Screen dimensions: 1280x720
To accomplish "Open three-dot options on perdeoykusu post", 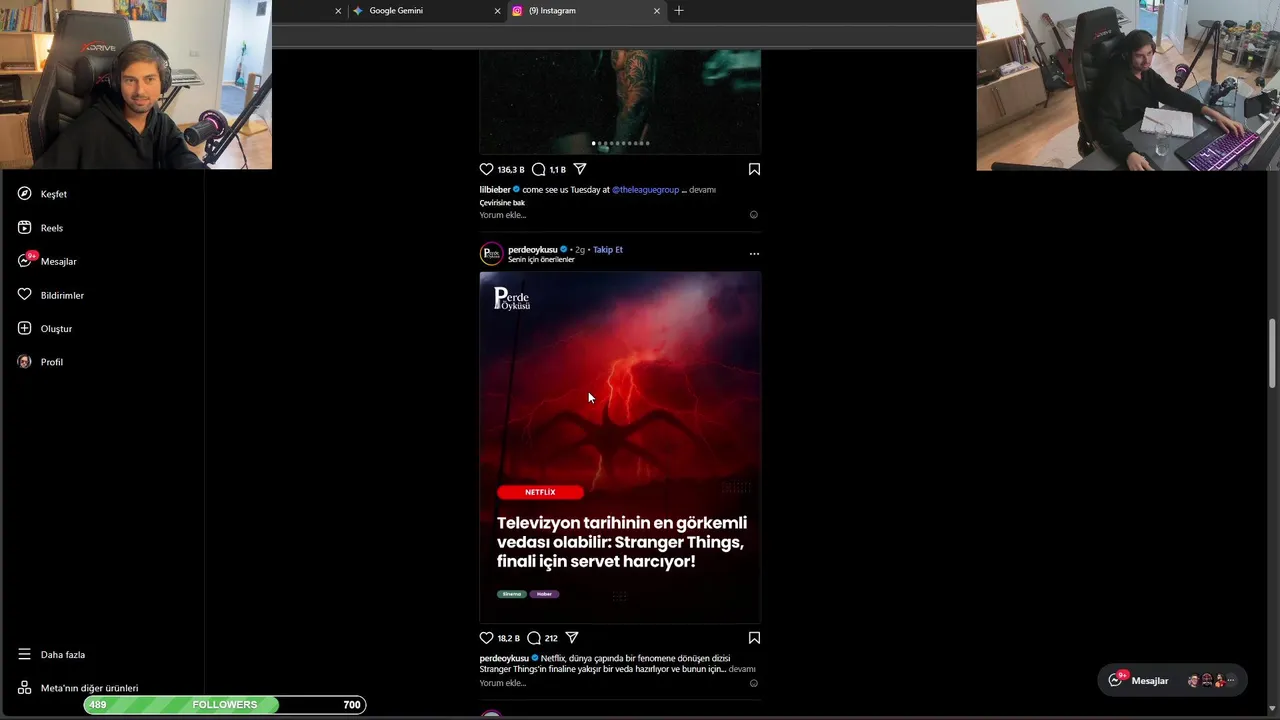I will point(754,254).
